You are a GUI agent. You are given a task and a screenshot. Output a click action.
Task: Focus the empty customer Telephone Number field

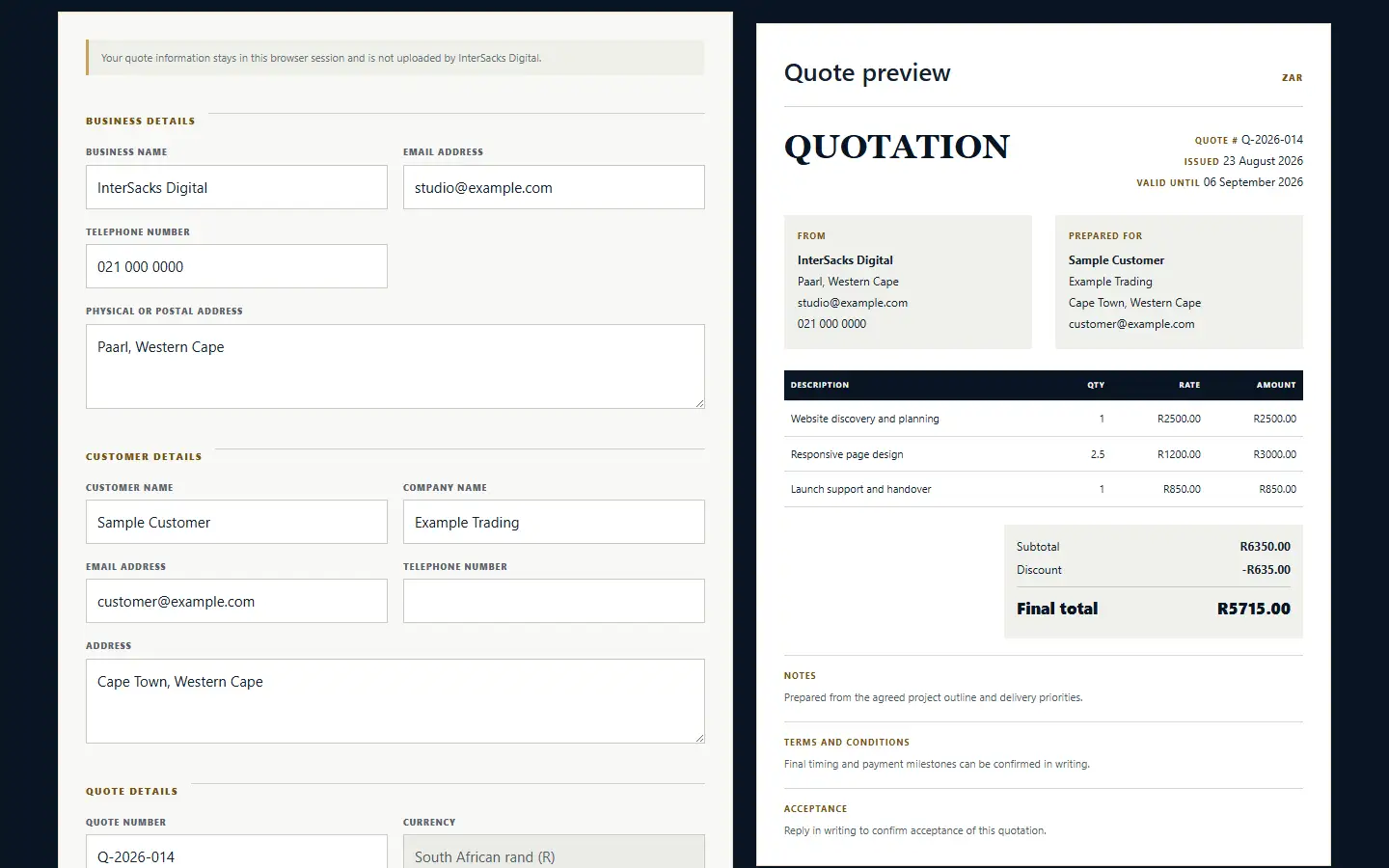[x=554, y=601]
